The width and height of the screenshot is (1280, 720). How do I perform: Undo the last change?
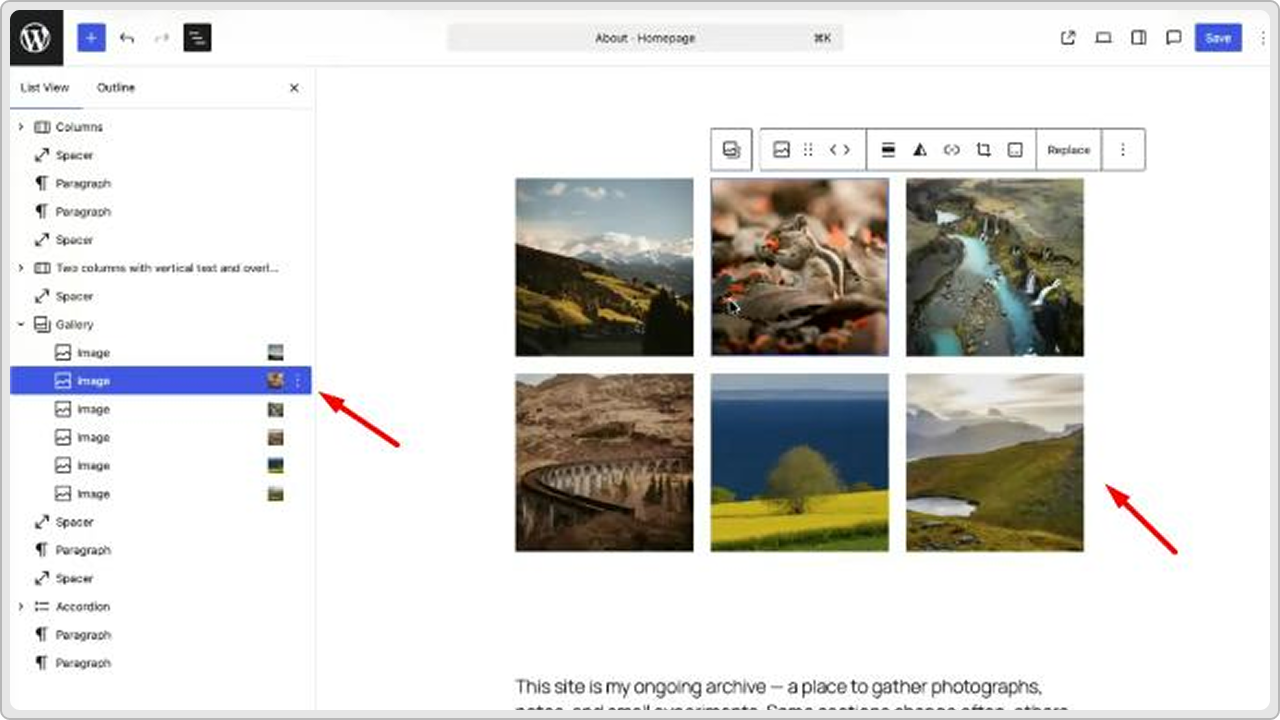[126, 37]
